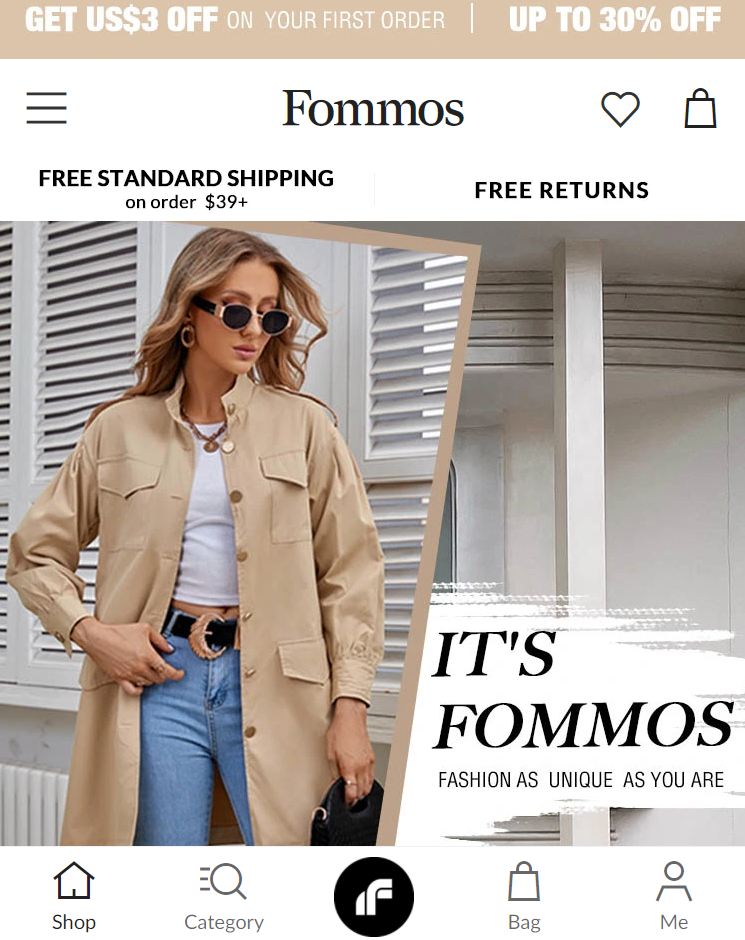Screen dimensions: 745x940
Task: Open the hamburger menu
Action: (x=46, y=108)
